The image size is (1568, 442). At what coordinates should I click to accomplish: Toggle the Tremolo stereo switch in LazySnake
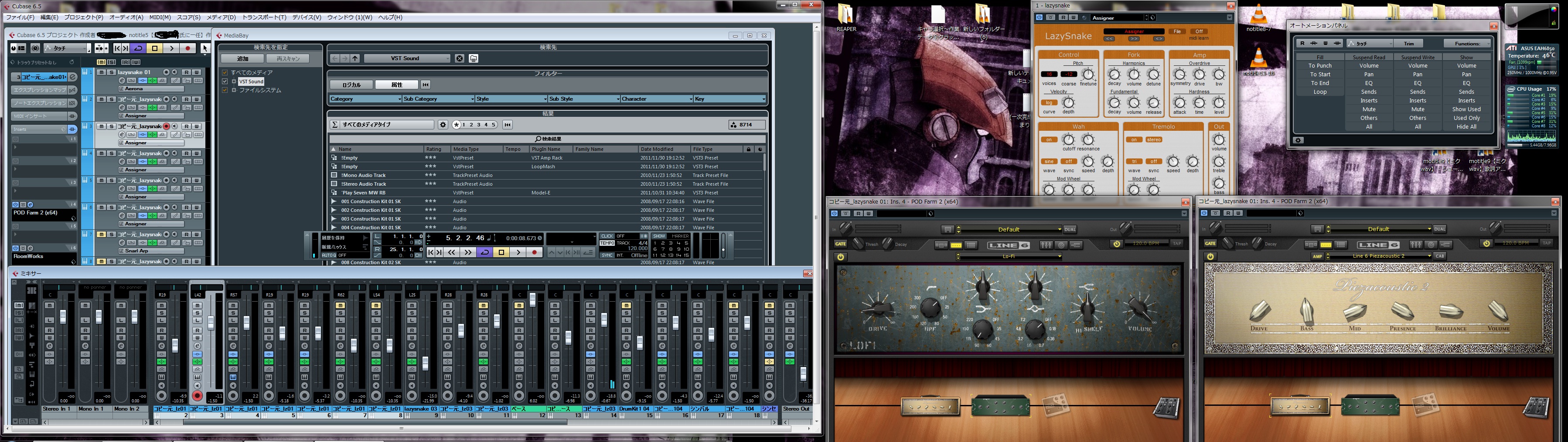[1154, 140]
